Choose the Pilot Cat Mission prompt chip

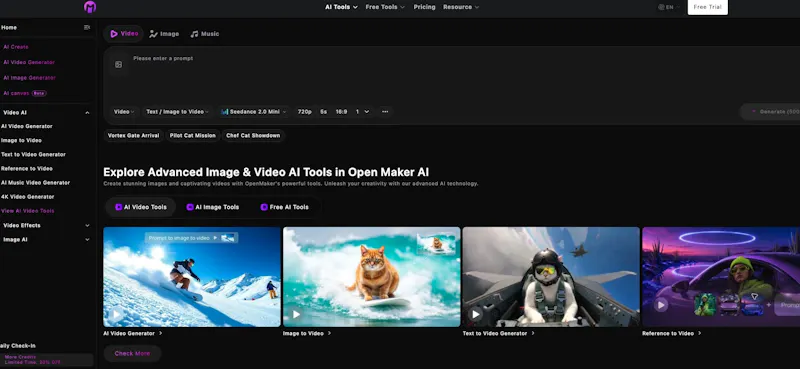tap(192, 136)
